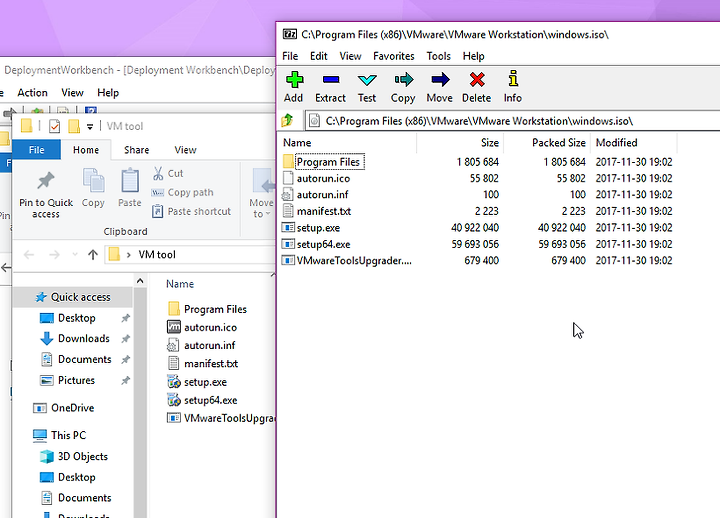Image resolution: width=720 pixels, height=518 pixels.
Task: Click the Move icon in 7-Zip toolbar
Action: point(439,87)
